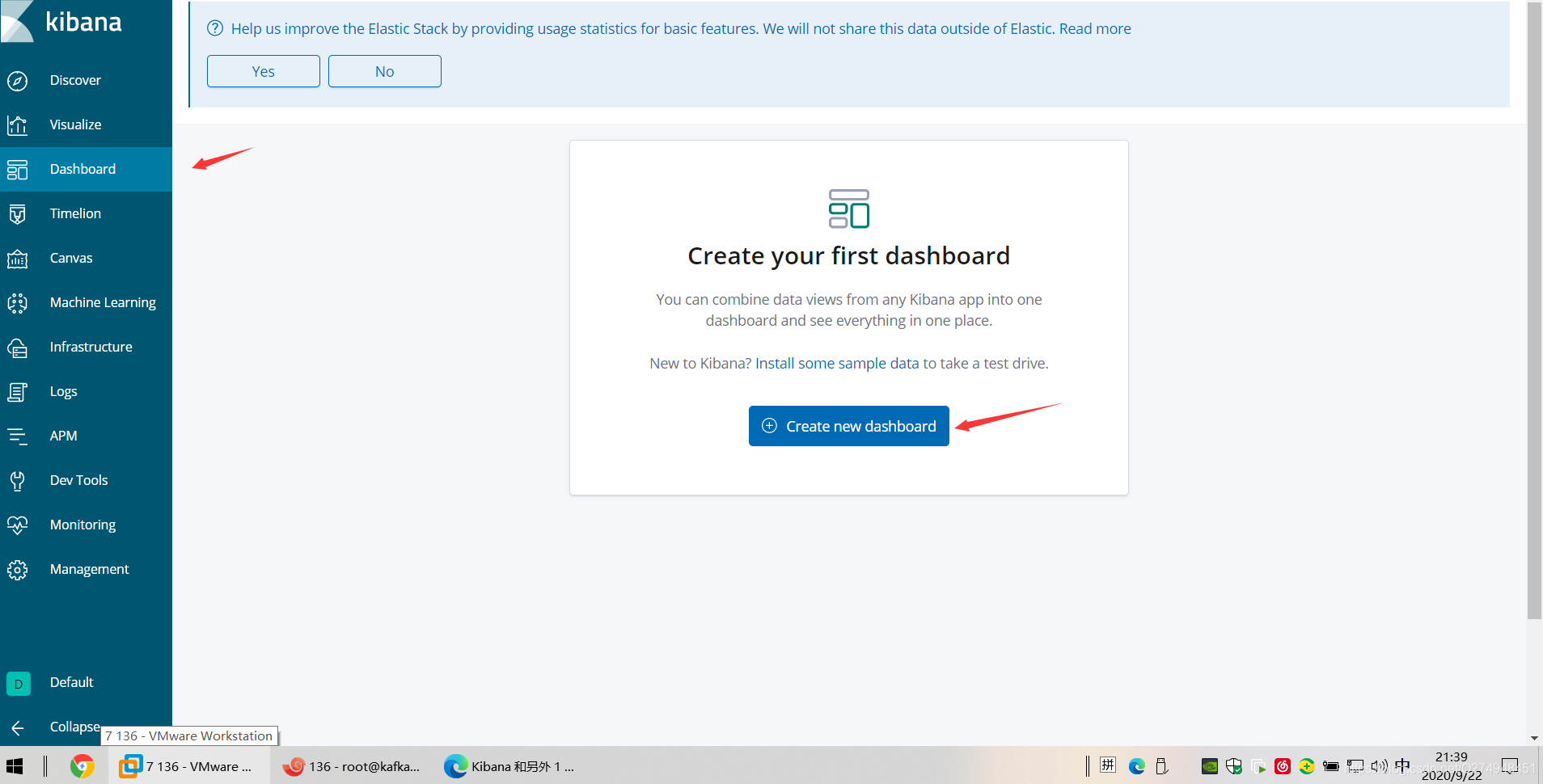
Task: Click the Chinese 中 language indicator
Action: pyautogui.click(x=1402, y=765)
